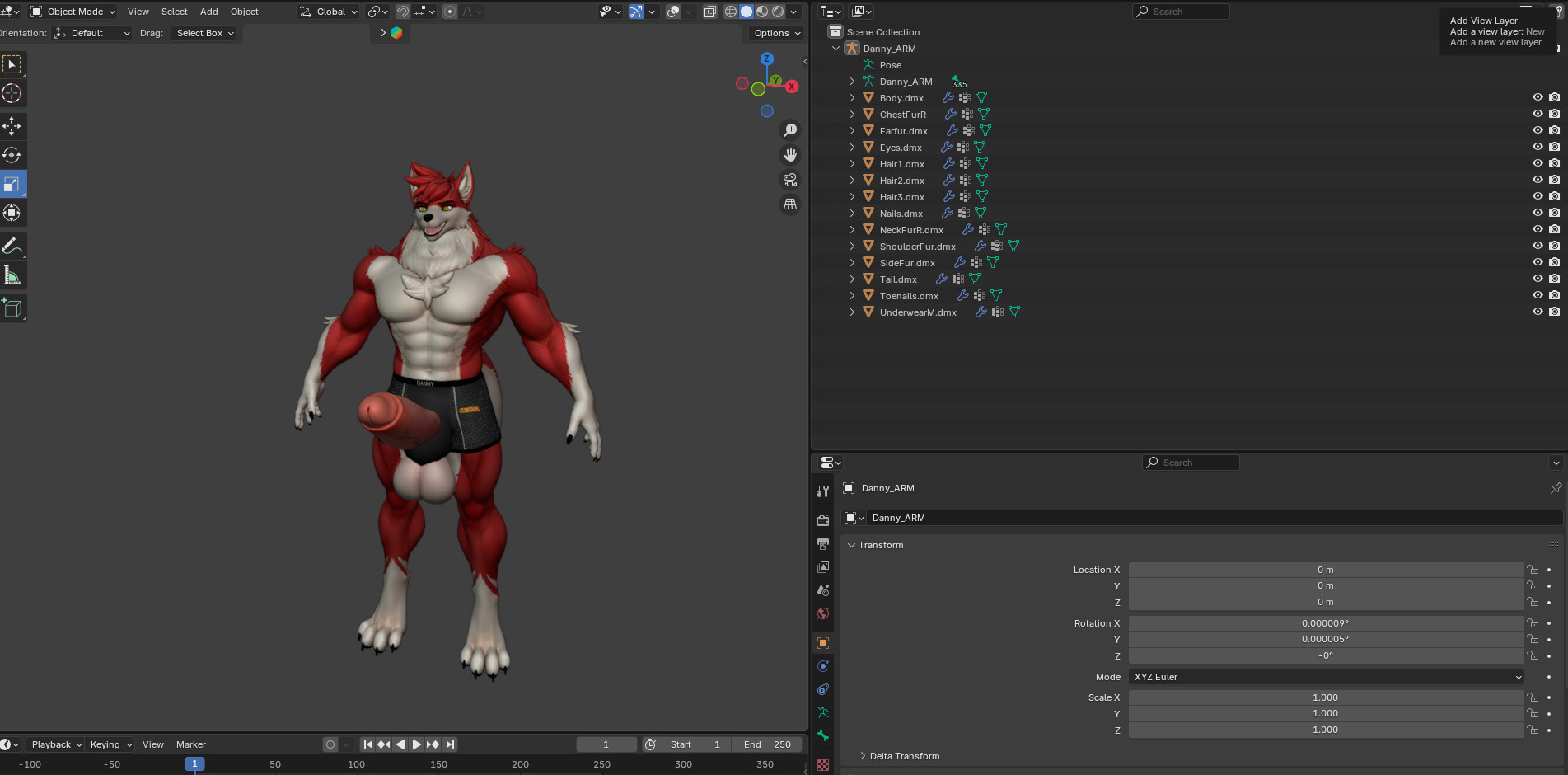The height and width of the screenshot is (775, 1568).
Task: Activate the Measure tool
Action: coord(12,275)
